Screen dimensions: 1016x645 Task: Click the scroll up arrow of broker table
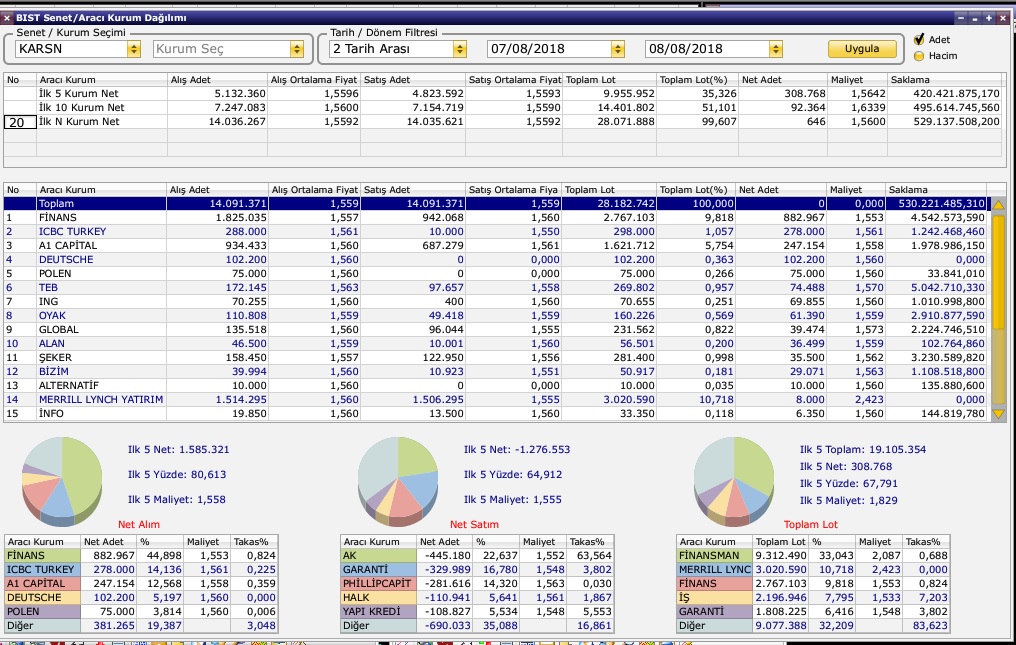coord(999,204)
